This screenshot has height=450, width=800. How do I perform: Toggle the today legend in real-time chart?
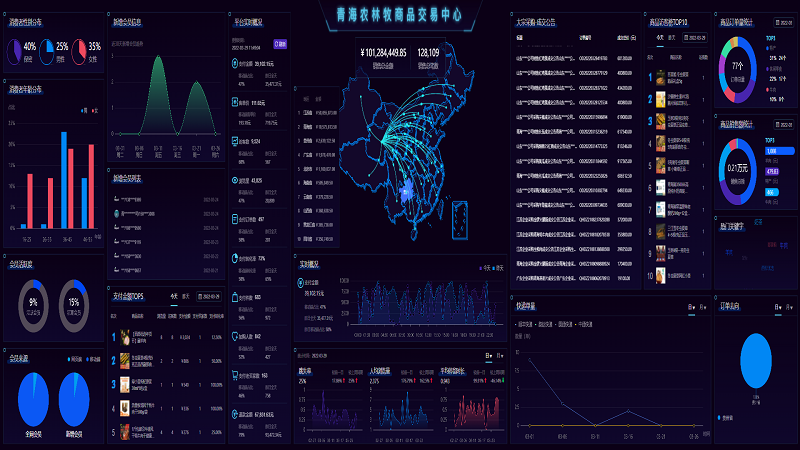[483, 268]
